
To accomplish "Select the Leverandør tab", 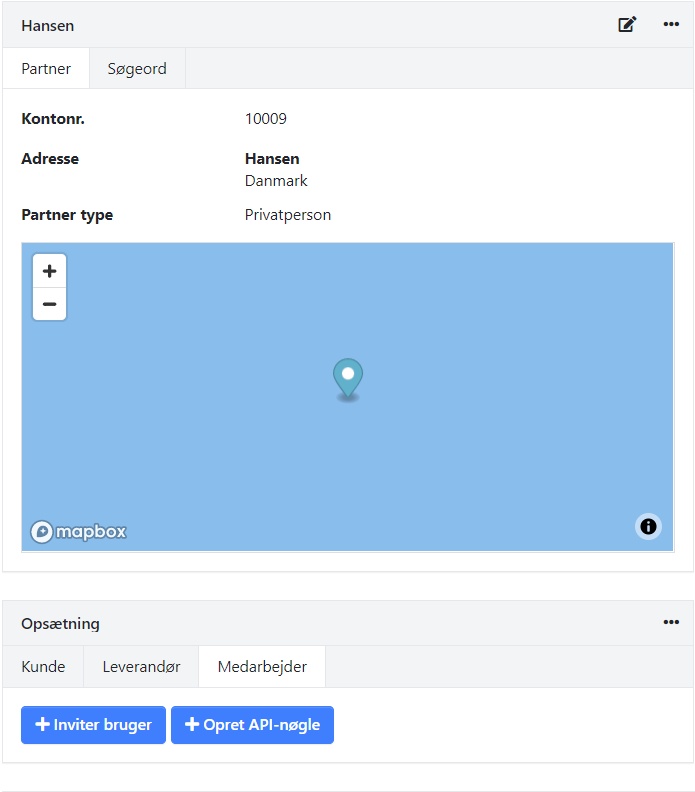I will coord(141,667).
